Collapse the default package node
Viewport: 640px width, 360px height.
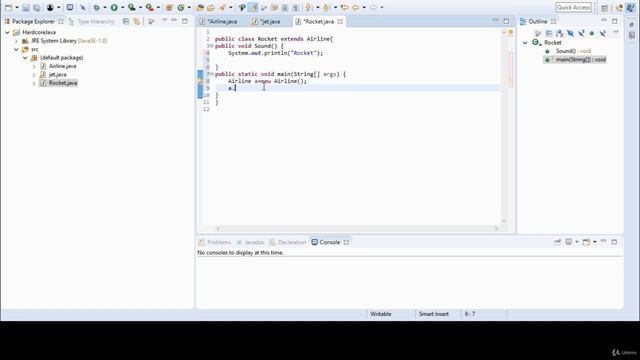point(25,58)
